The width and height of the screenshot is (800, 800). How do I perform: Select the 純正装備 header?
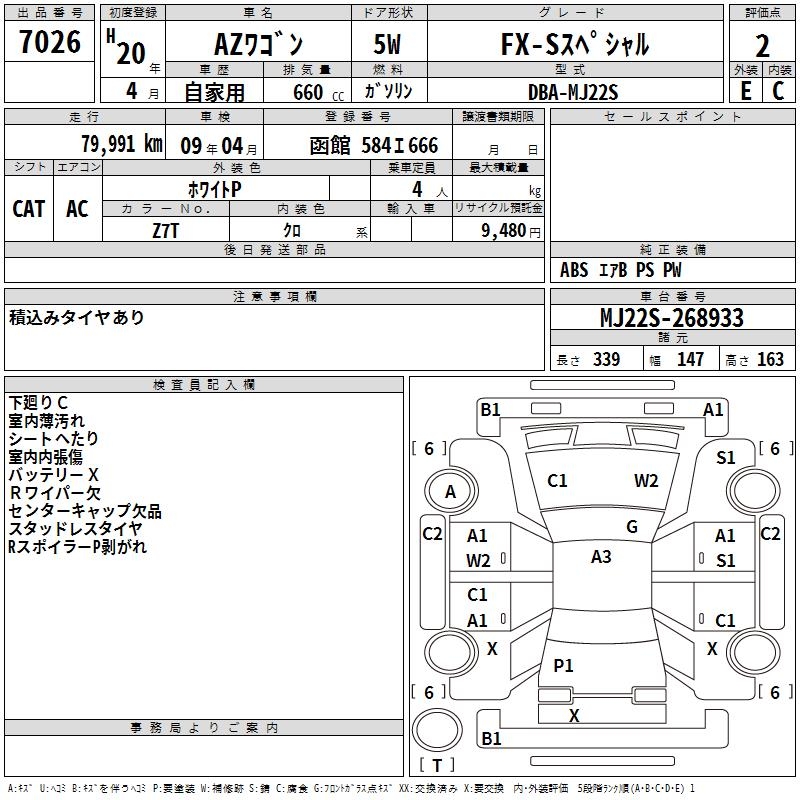tap(672, 249)
